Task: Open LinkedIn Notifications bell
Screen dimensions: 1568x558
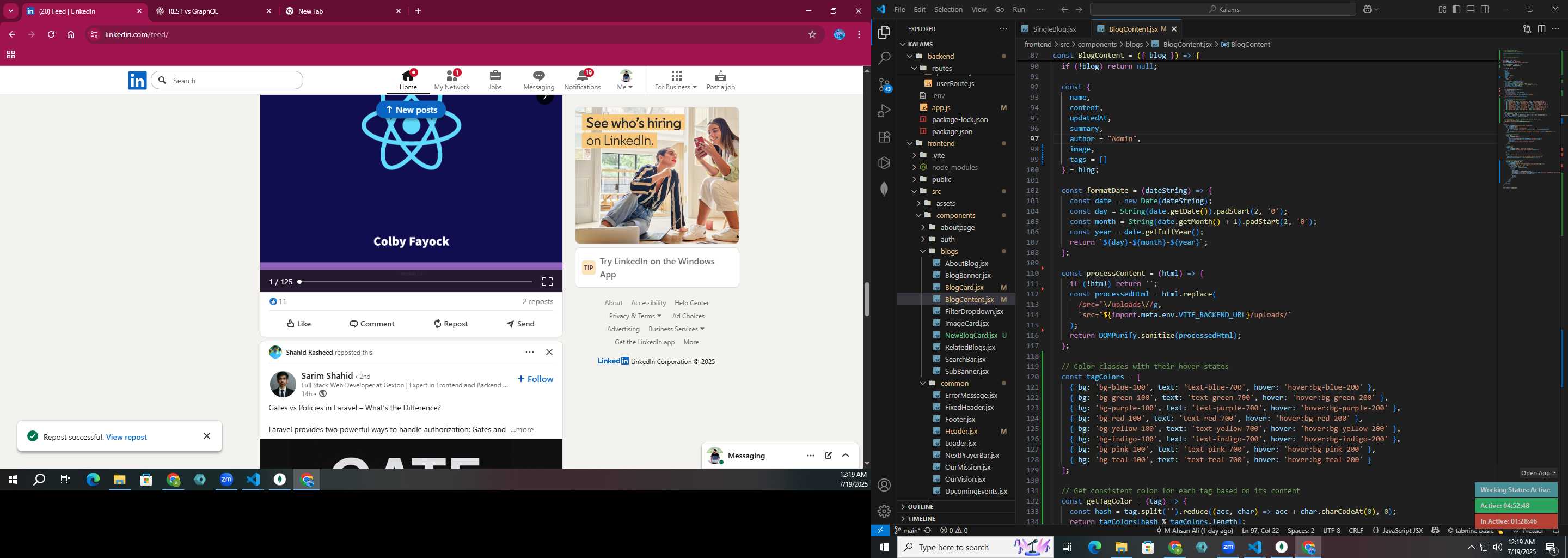Action: tap(583, 80)
